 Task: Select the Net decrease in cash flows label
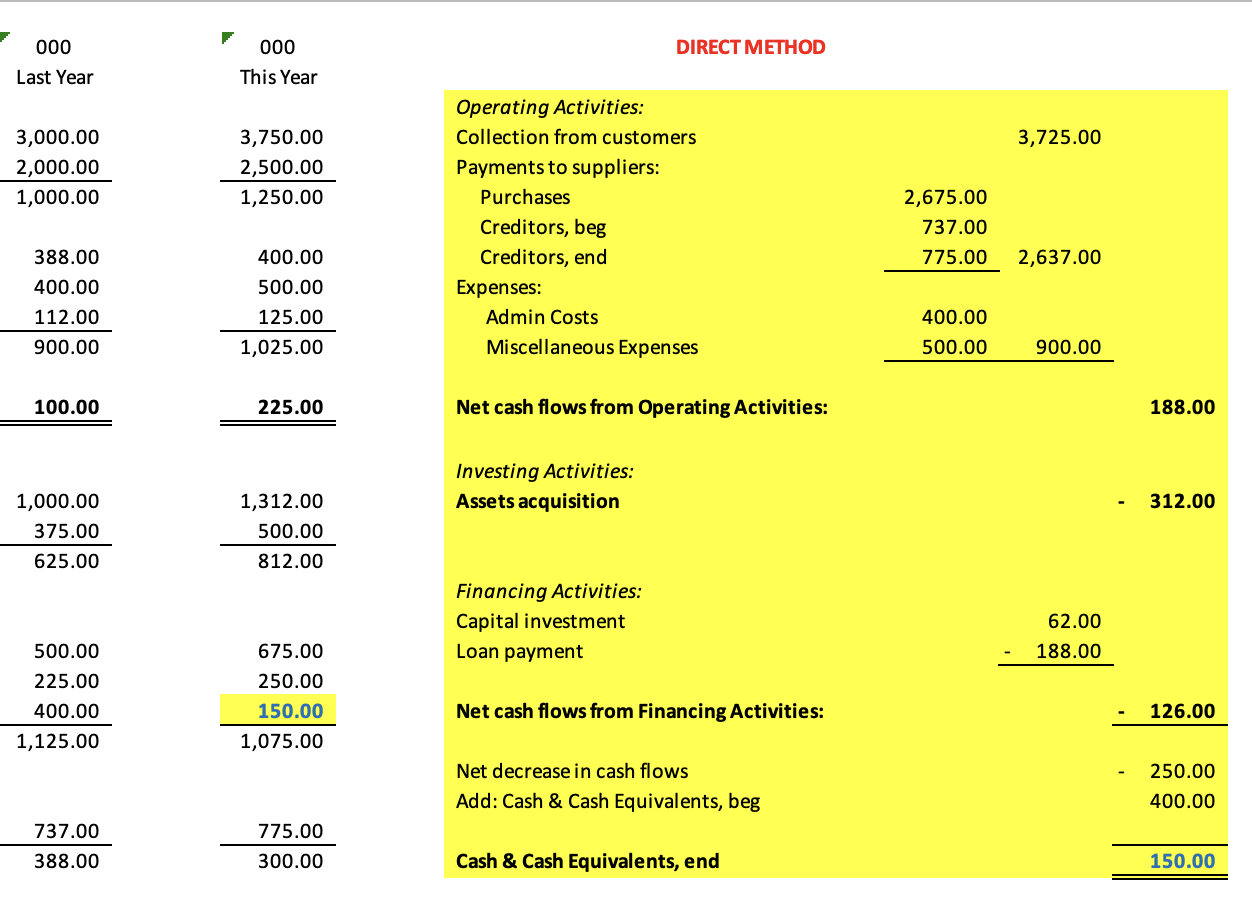(x=572, y=771)
